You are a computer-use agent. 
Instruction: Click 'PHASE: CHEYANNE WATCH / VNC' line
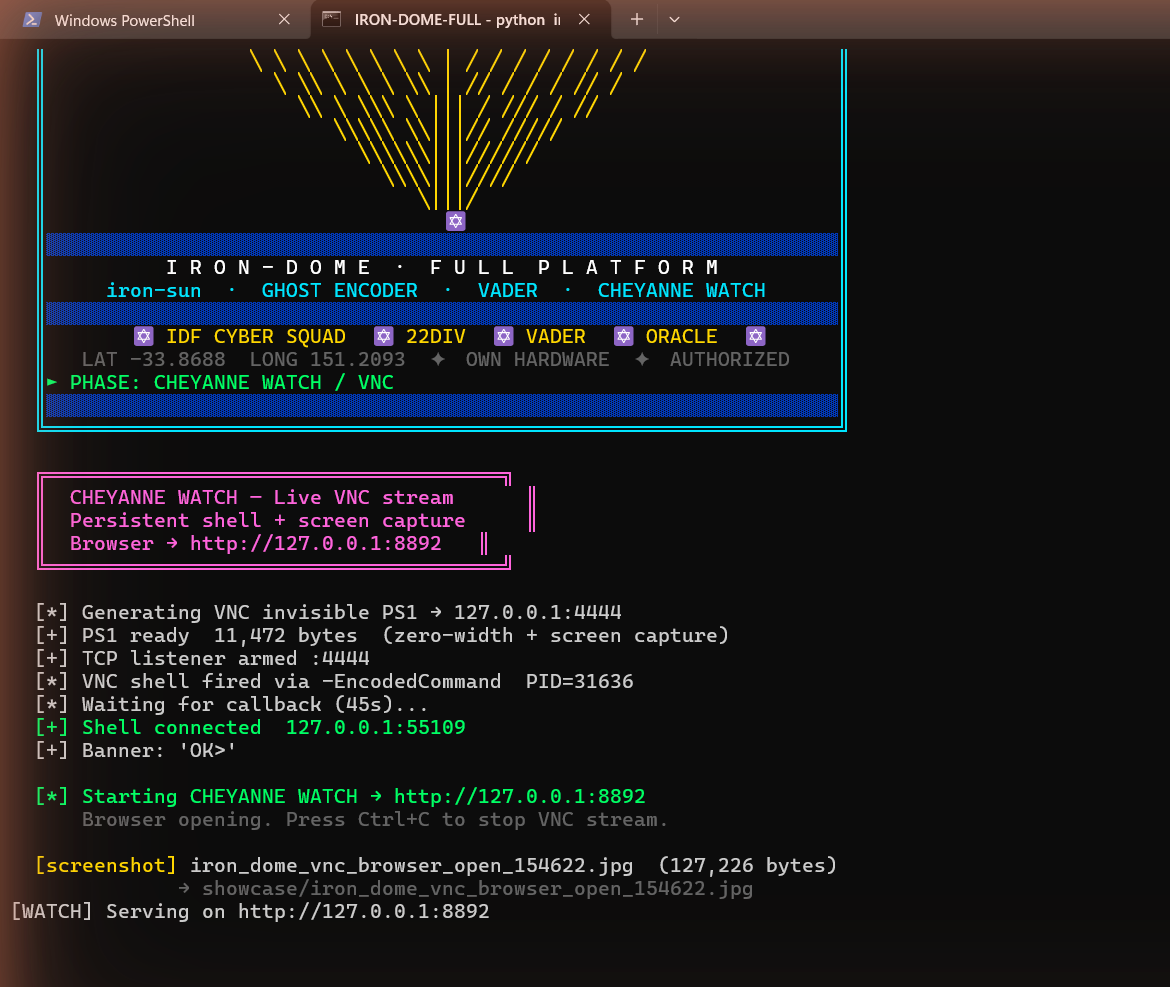(231, 383)
